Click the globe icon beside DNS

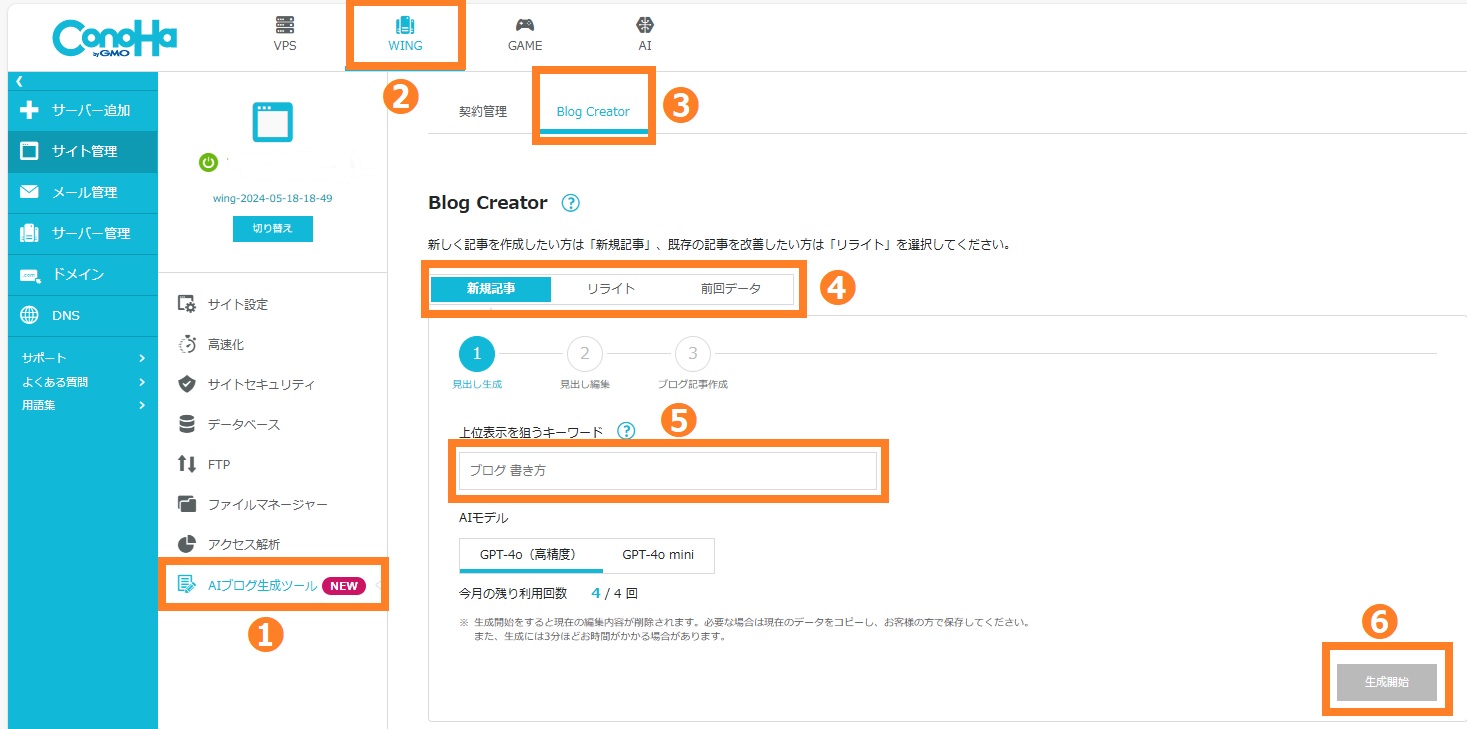pyautogui.click(x=29, y=315)
